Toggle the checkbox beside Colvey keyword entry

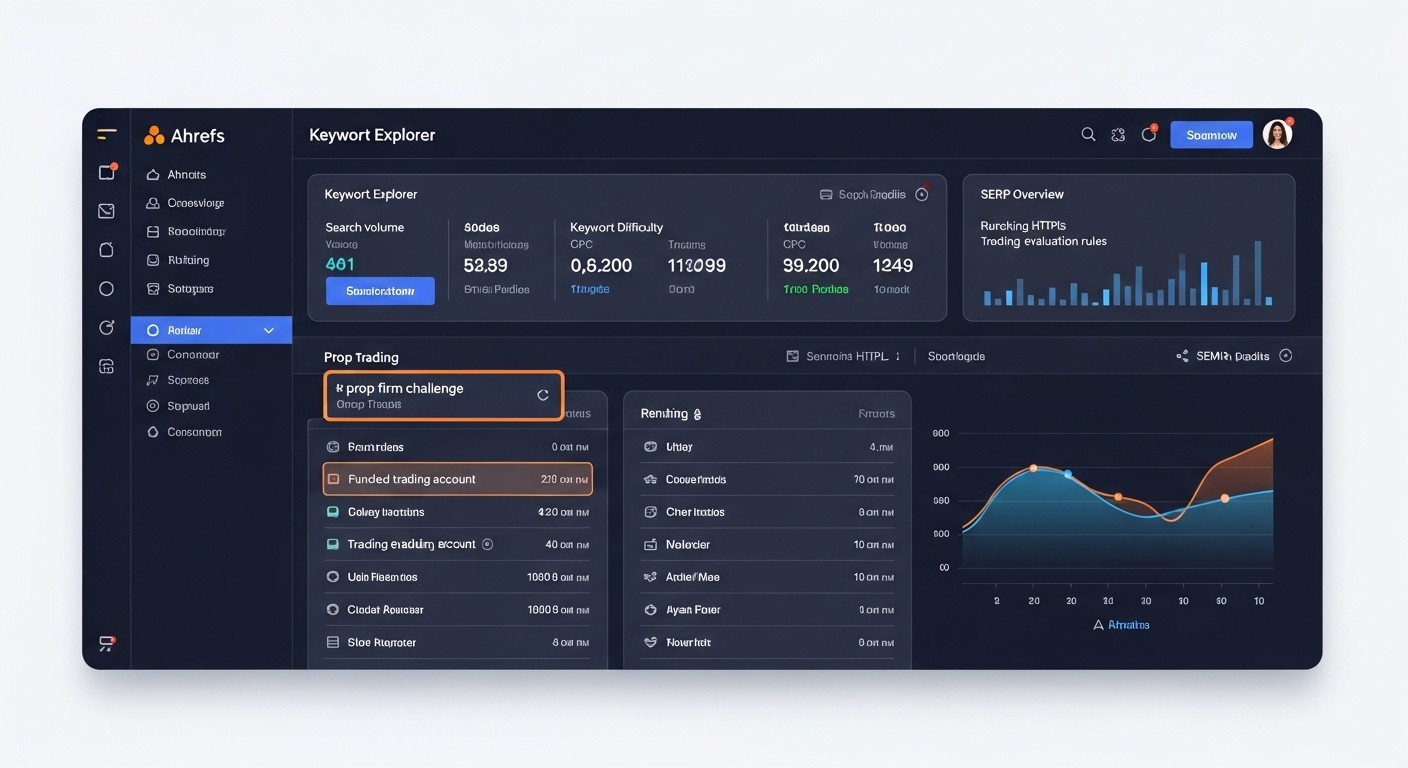(x=334, y=511)
